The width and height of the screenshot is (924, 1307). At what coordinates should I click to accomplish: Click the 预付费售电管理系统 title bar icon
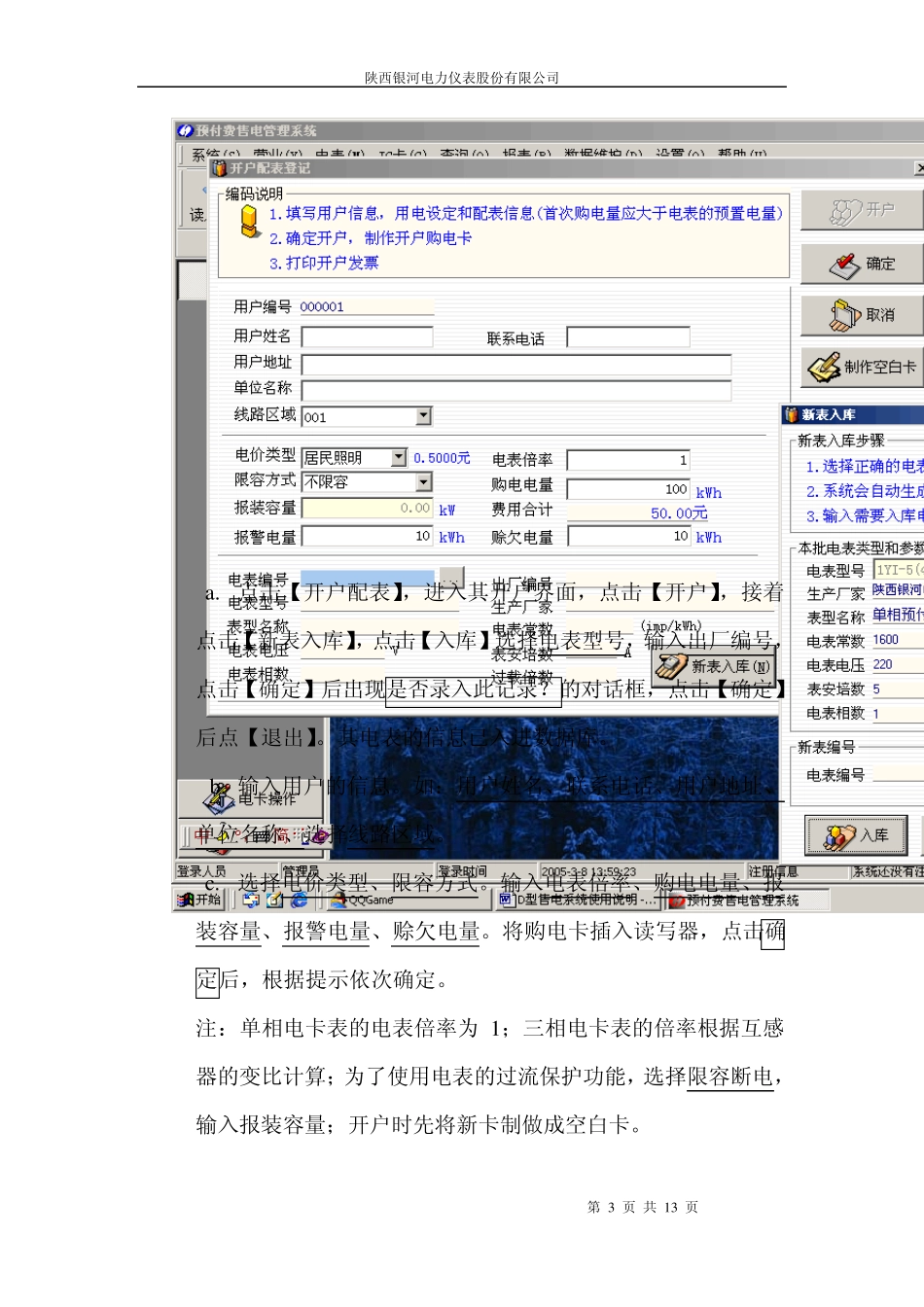(x=186, y=130)
